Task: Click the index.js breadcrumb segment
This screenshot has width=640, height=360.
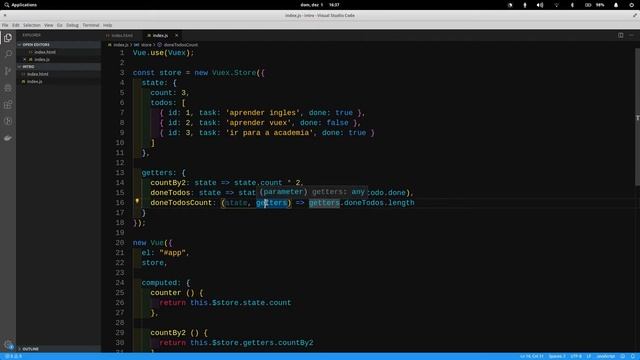Action: (x=120, y=45)
